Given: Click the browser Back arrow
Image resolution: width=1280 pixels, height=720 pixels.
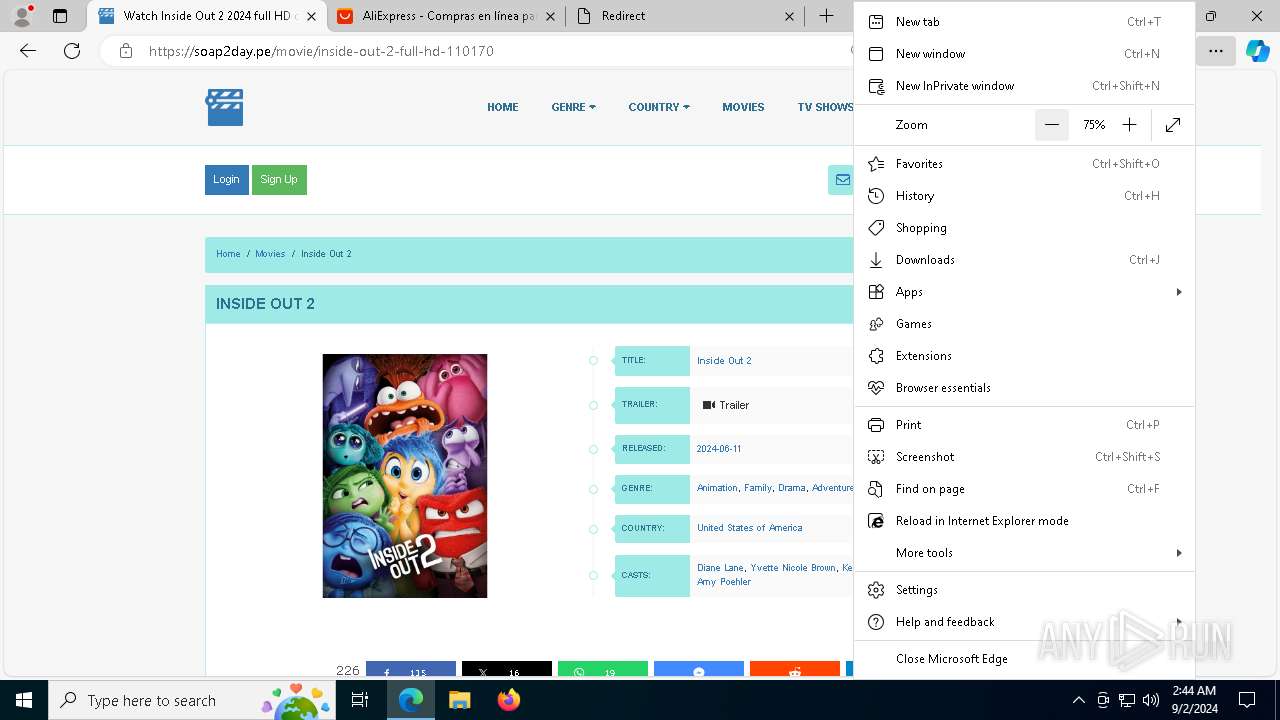Looking at the screenshot, I should [28, 51].
